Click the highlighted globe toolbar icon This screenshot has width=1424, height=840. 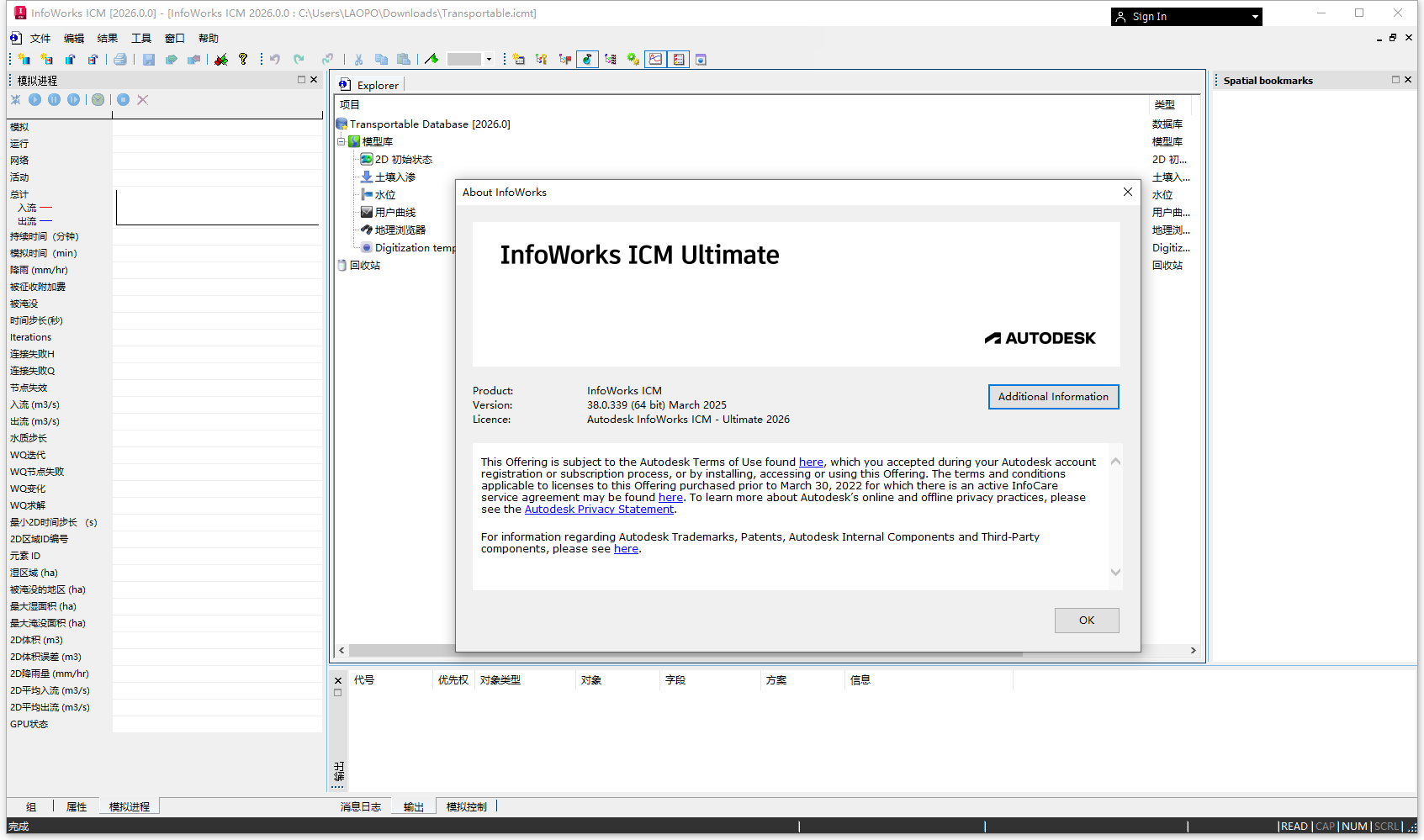coord(587,59)
